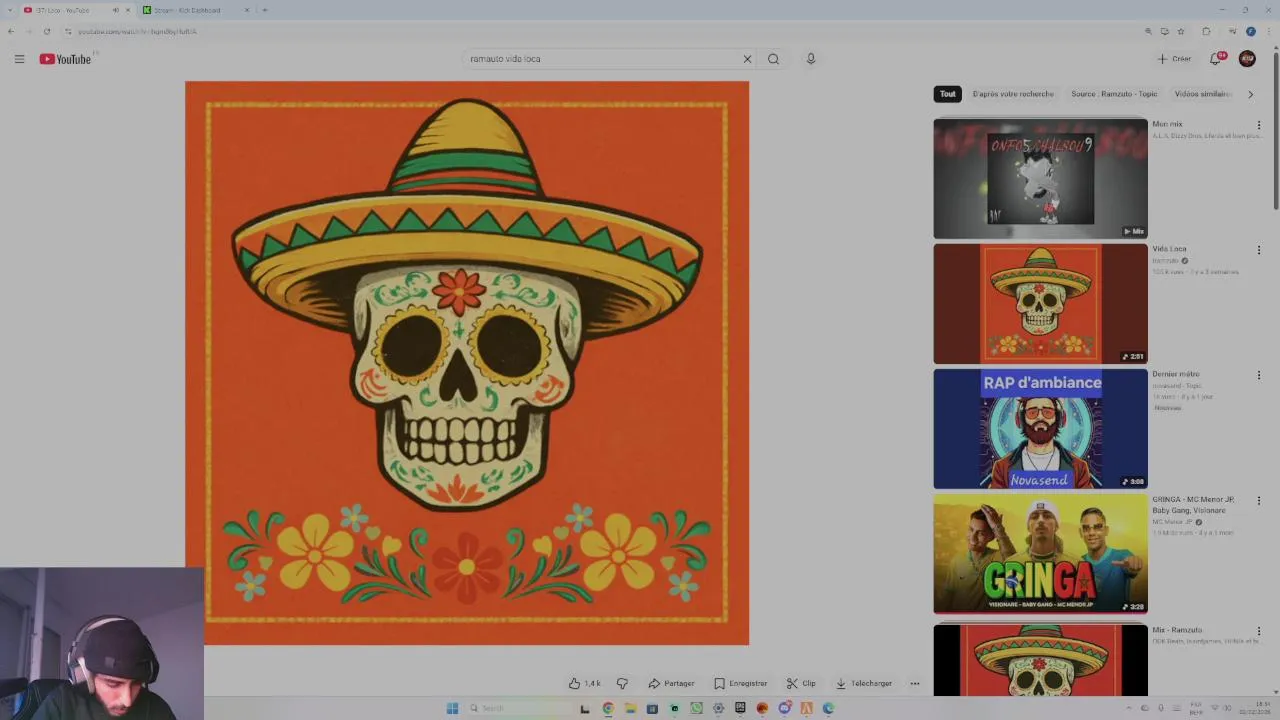This screenshot has height=720, width=1280.
Task: Open options menu for Vida Loca video
Action: (x=1259, y=250)
